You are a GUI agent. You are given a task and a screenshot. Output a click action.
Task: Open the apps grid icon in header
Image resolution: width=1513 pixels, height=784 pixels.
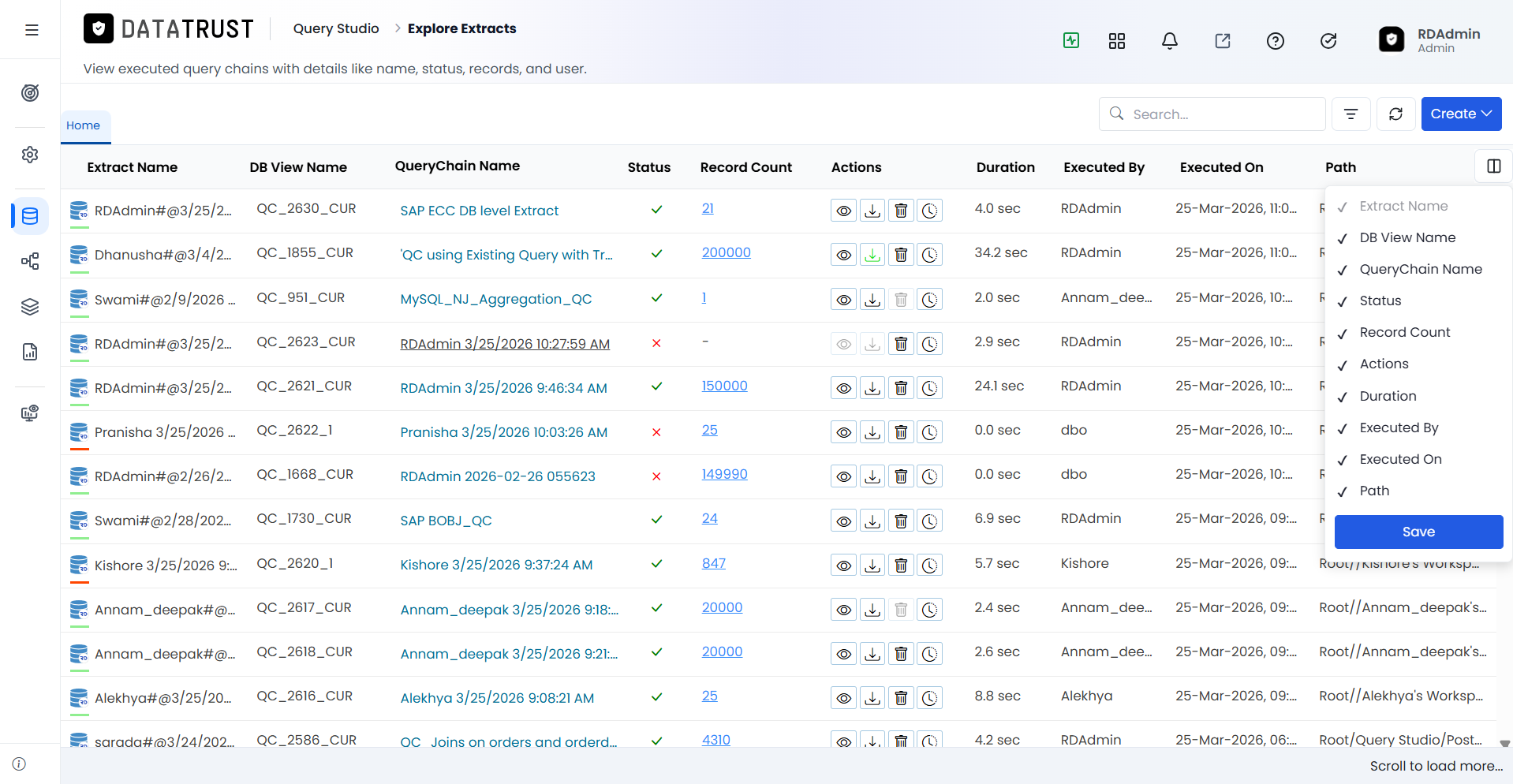[1117, 41]
